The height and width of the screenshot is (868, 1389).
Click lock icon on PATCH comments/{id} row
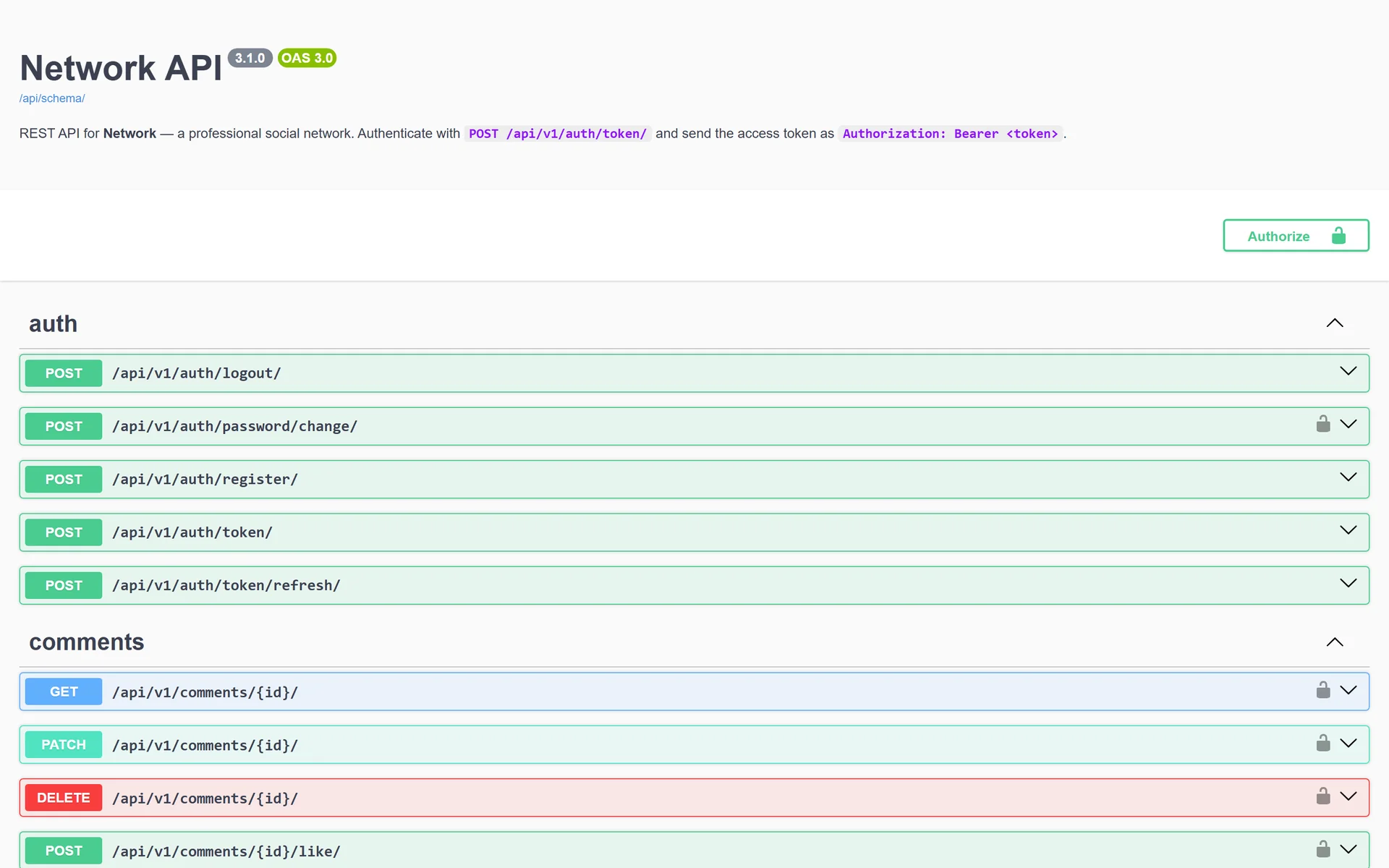1323,743
